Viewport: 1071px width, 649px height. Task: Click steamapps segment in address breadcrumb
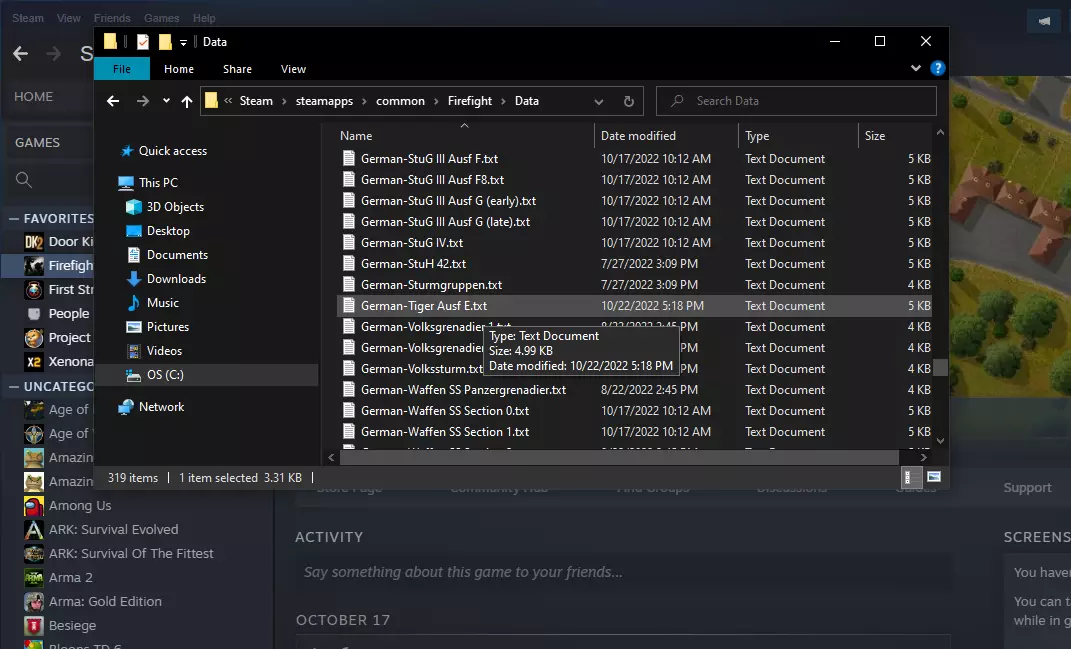tap(324, 101)
